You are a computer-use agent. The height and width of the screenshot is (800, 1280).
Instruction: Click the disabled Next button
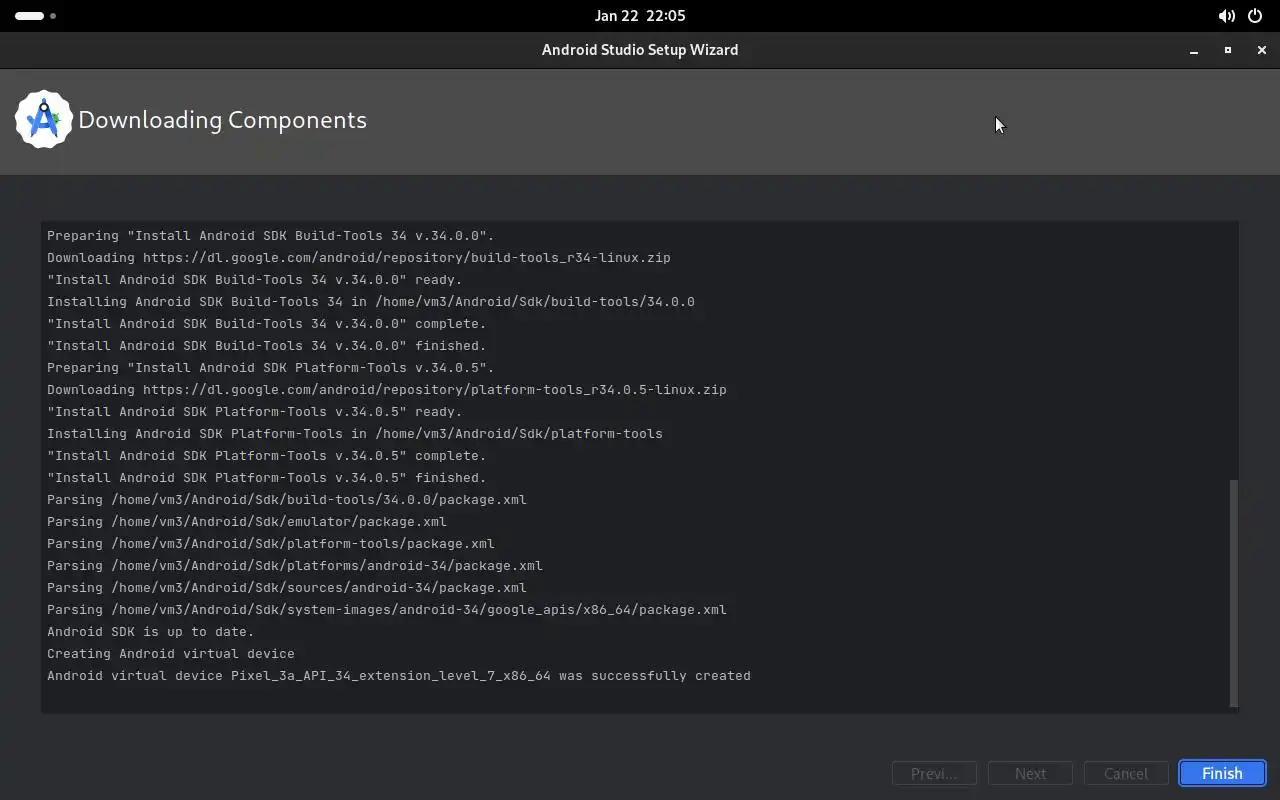(1030, 773)
